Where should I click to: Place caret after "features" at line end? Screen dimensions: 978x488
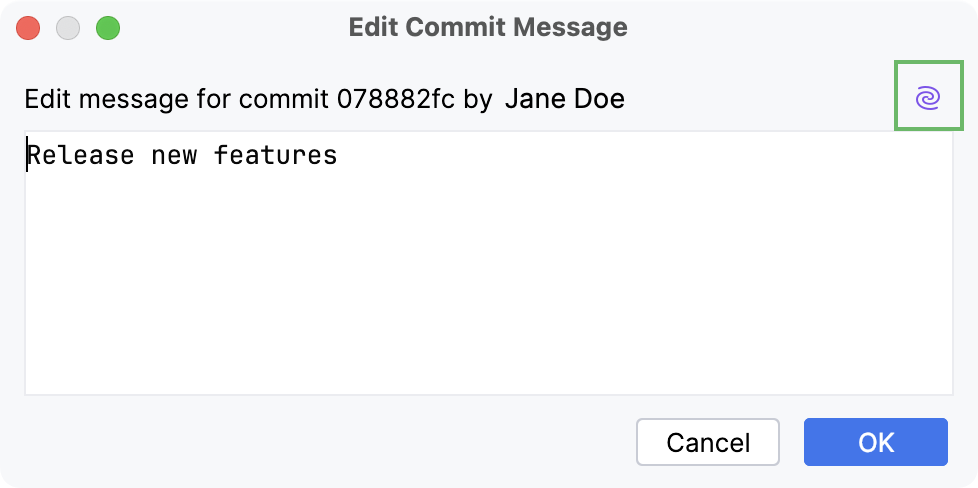(339, 156)
